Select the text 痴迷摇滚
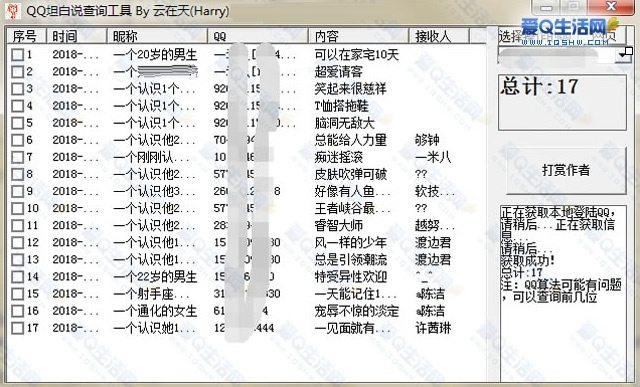The width and height of the screenshot is (640, 387). (x=338, y=157)
